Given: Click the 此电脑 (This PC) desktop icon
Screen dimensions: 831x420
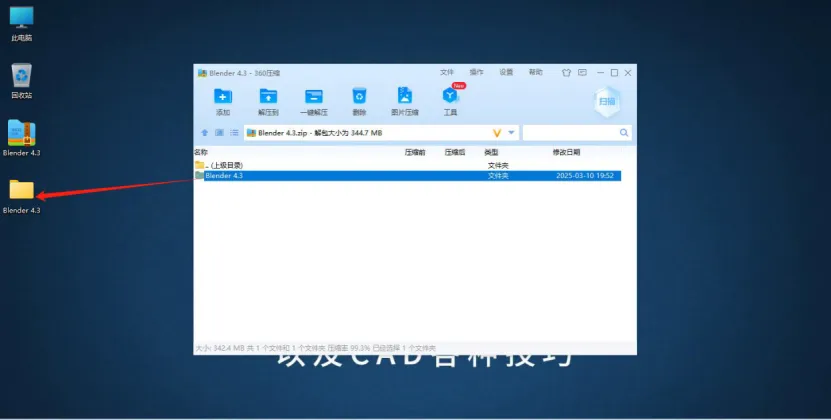Looking at the screenshot, I should click(22, 24).
